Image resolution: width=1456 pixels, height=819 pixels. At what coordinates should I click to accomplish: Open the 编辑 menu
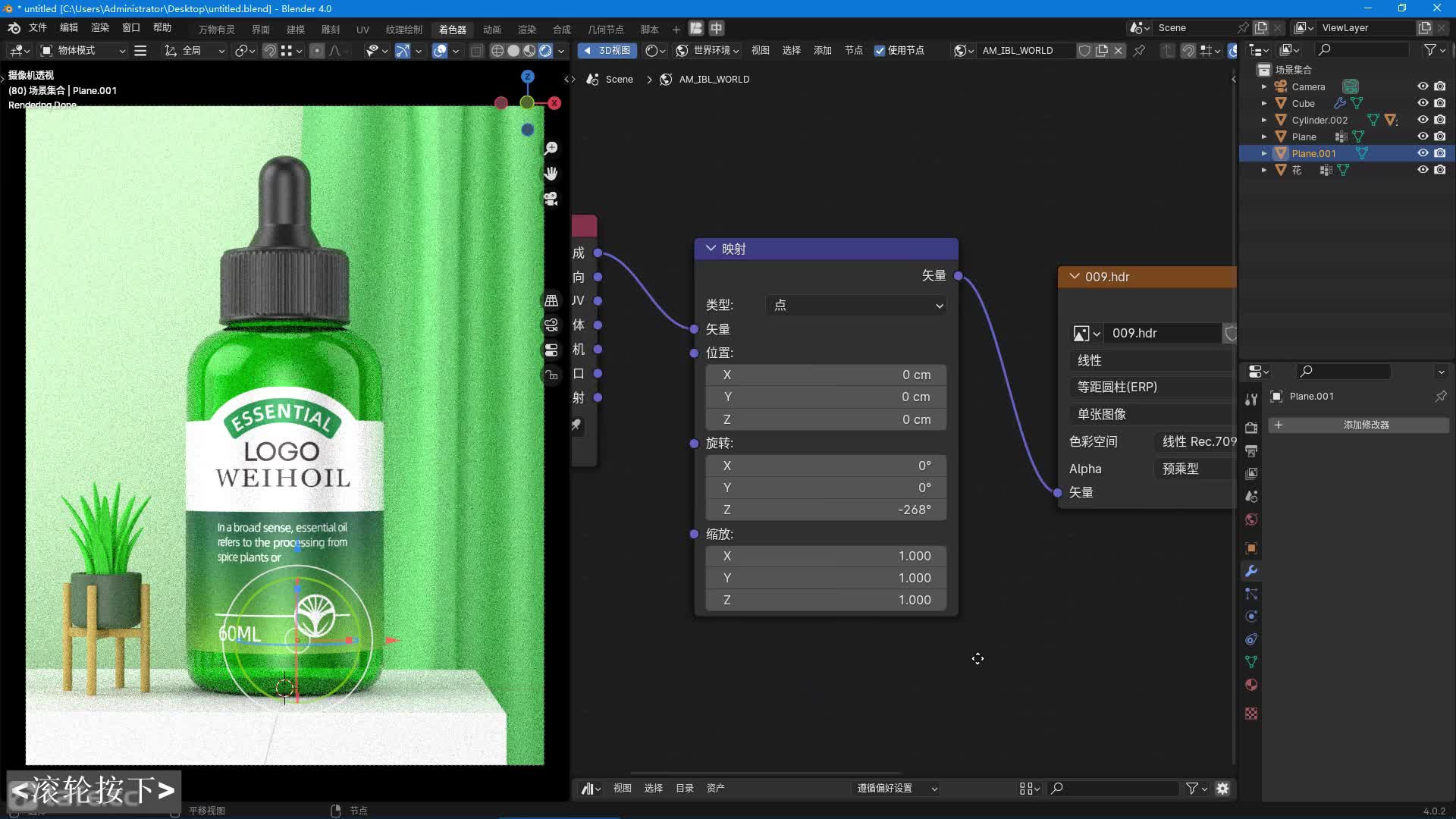(69, 27)
